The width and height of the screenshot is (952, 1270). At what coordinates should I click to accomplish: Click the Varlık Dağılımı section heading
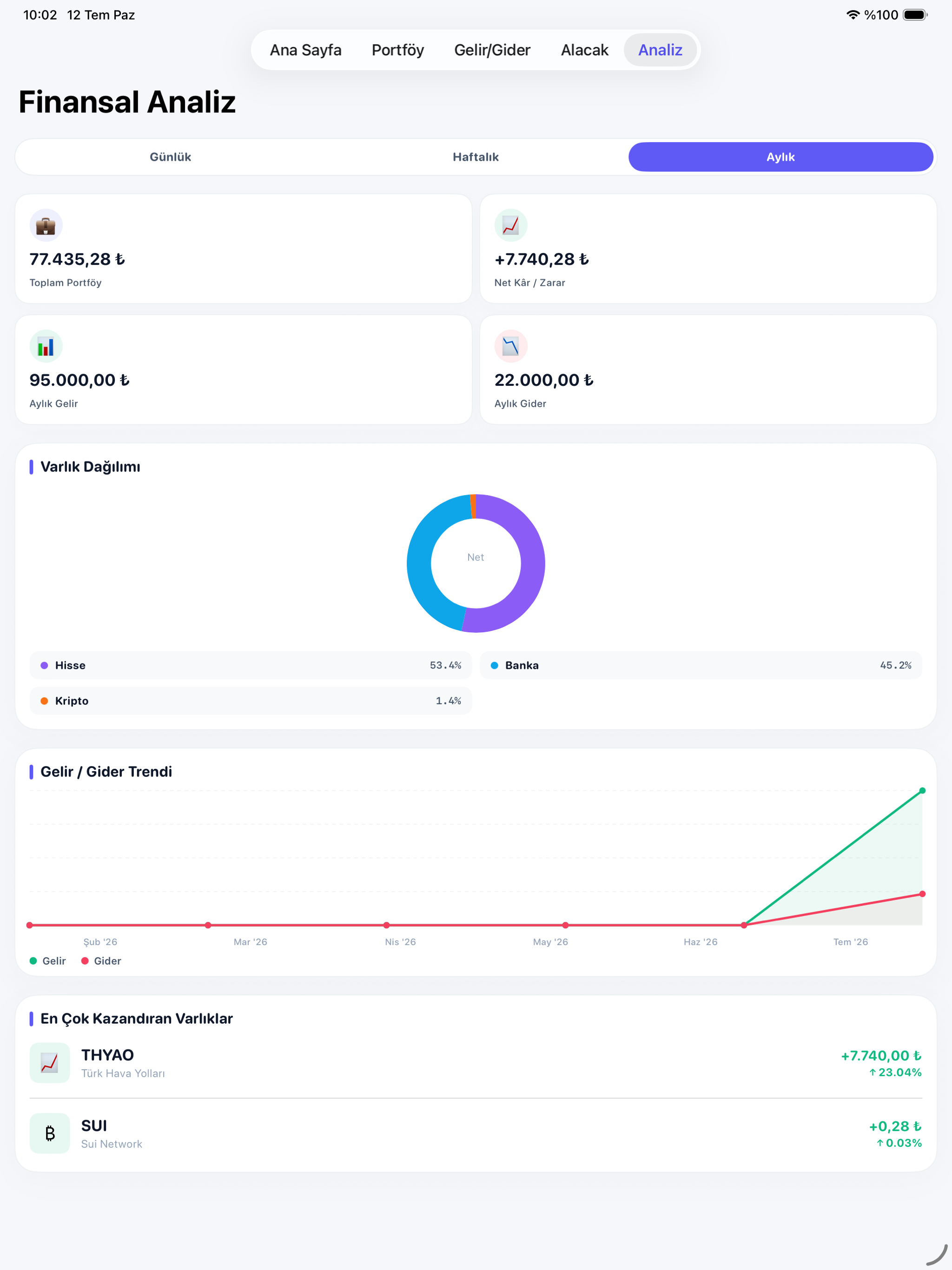point(90,467)
